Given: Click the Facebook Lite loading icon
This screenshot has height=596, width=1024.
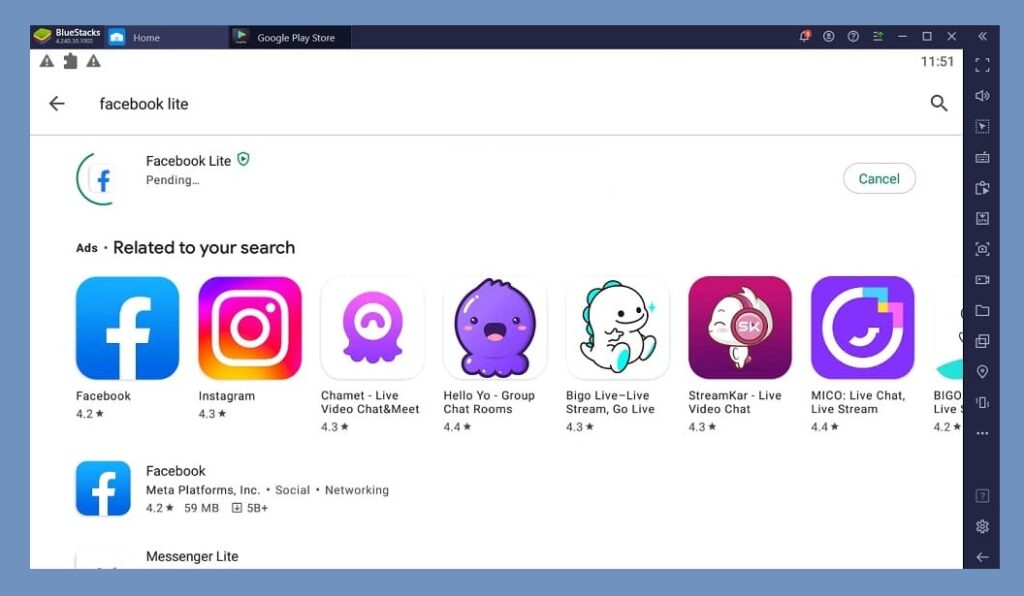Looking at the screenshot, I should [x=103, y=179].
